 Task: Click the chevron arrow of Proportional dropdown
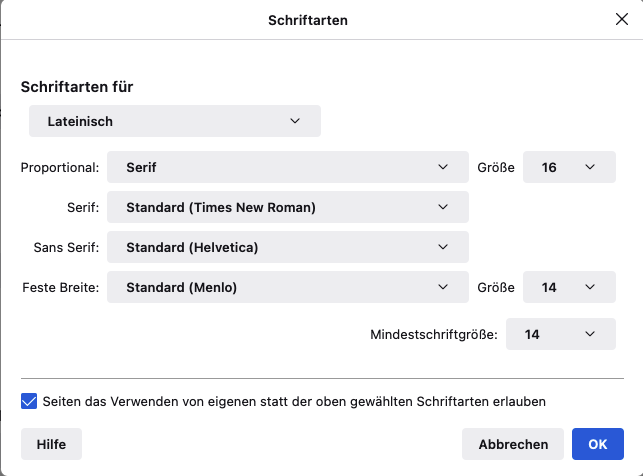(444, 167)
